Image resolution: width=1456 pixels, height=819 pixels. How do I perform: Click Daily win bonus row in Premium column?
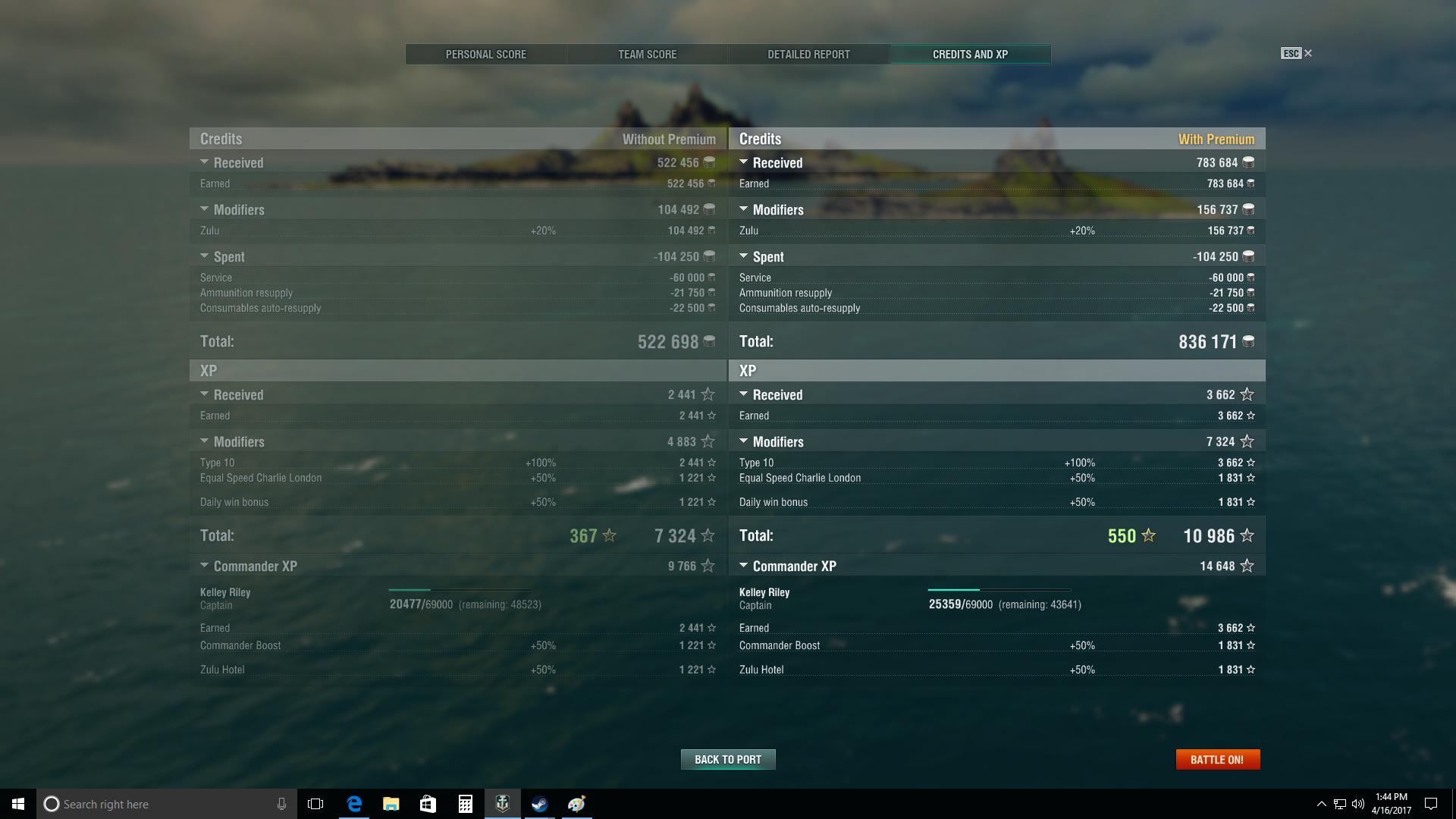(x=996, y=502)
